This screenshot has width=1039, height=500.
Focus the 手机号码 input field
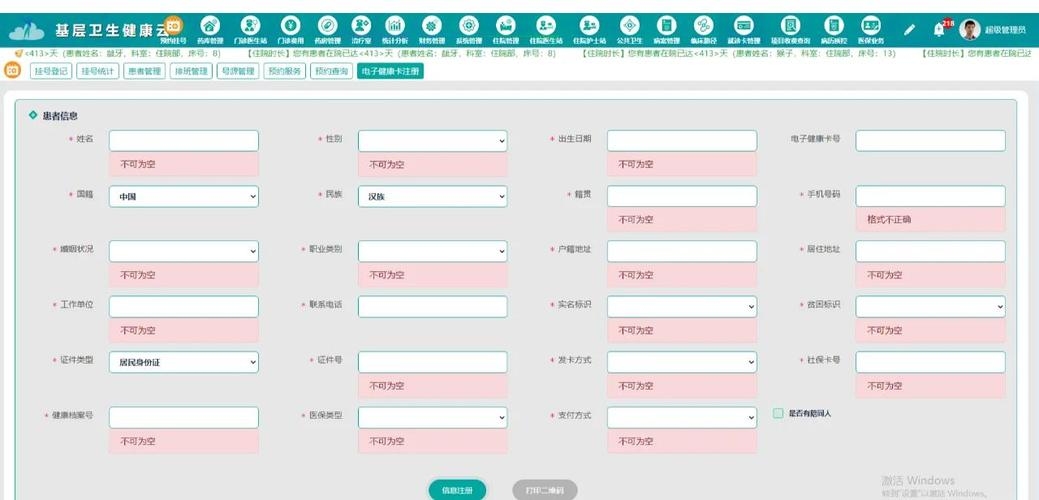click(930, 197)
